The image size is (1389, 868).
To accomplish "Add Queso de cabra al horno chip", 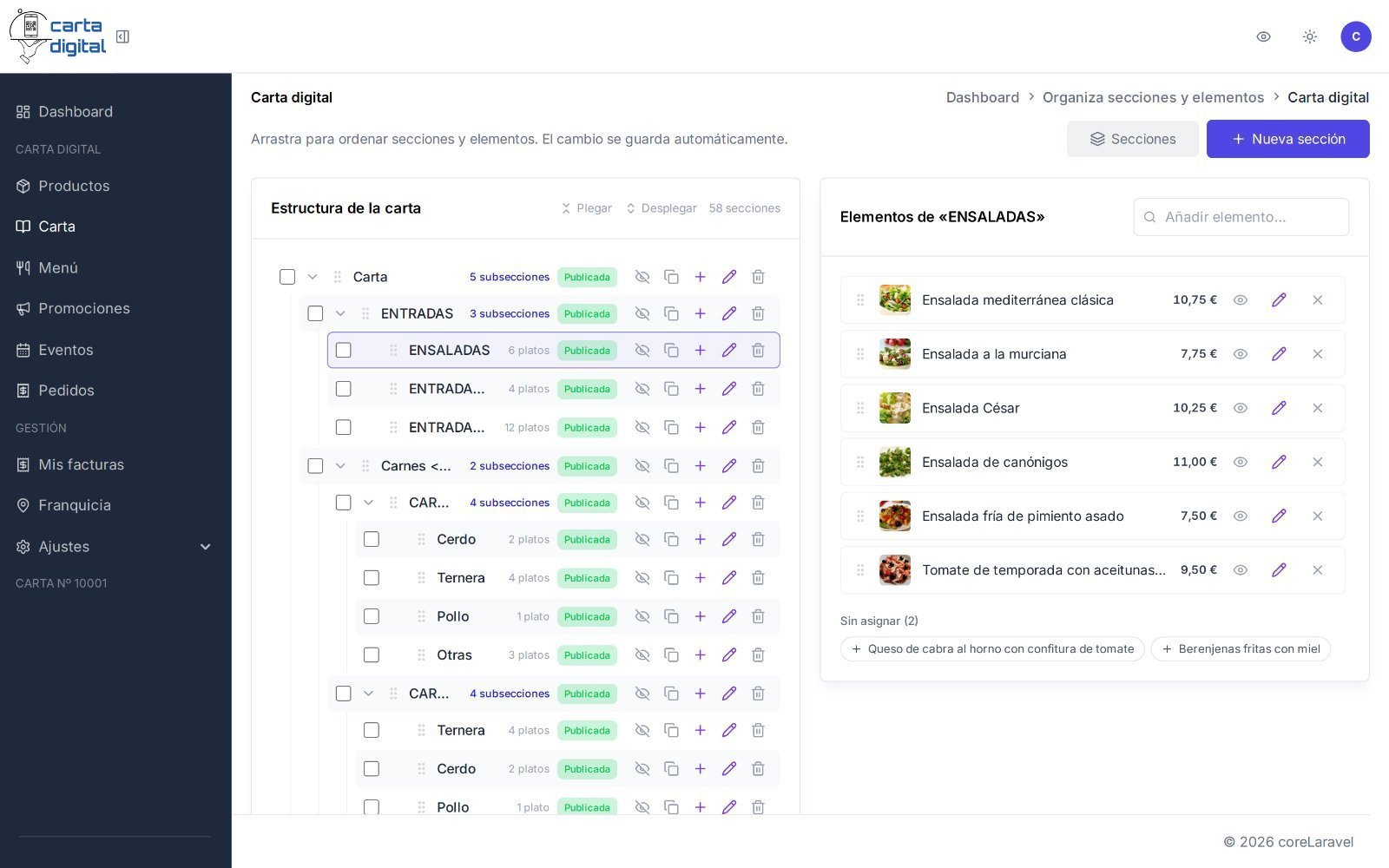I will [992, 649].
